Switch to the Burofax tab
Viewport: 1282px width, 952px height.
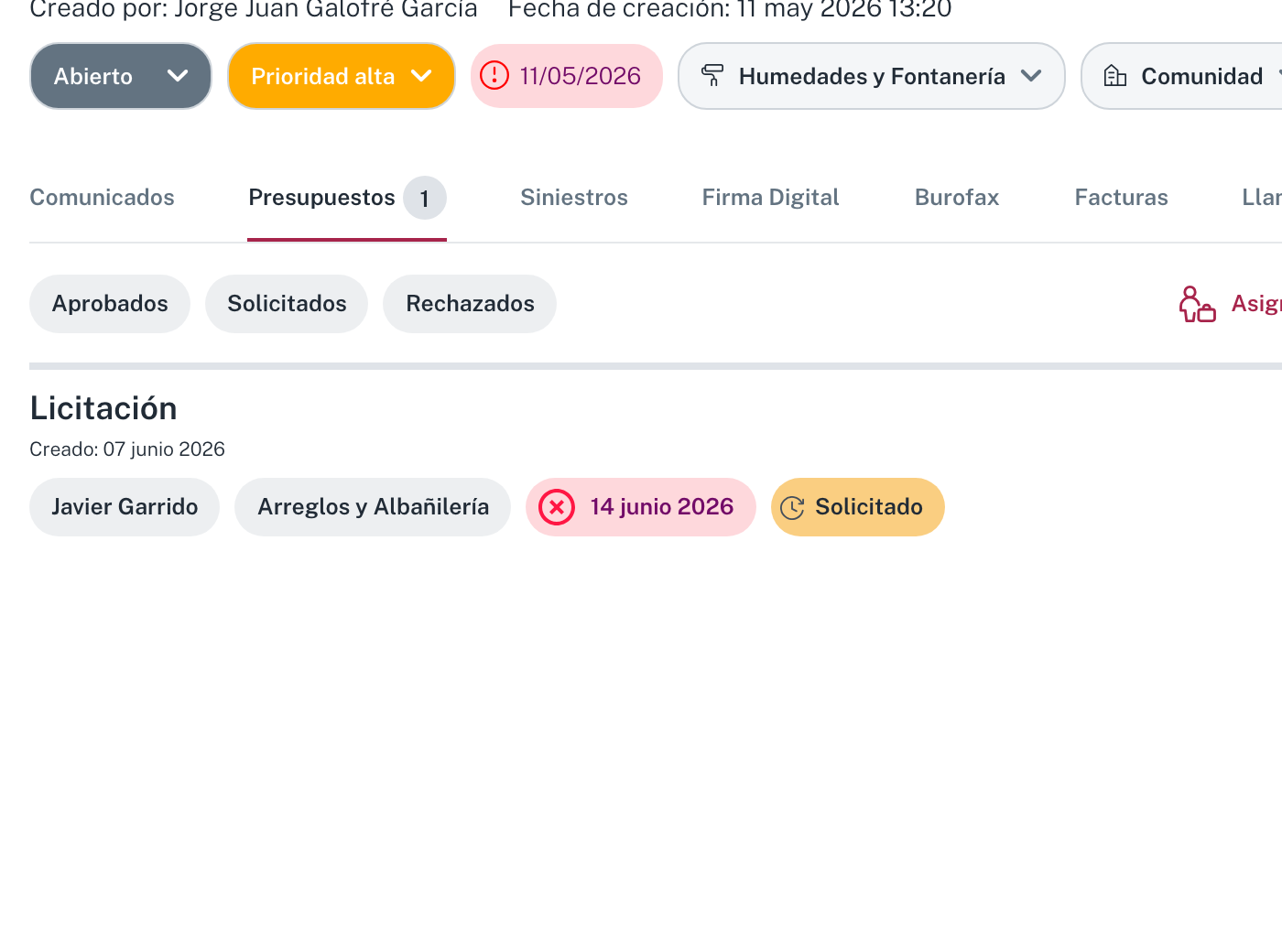point(957,198)
